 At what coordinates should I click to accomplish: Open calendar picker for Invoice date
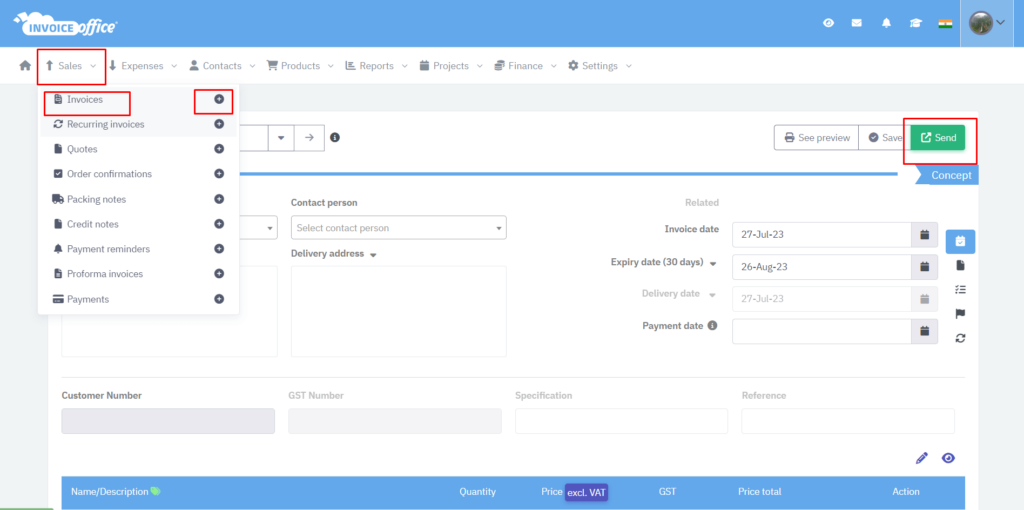click(x=925, y=234)
